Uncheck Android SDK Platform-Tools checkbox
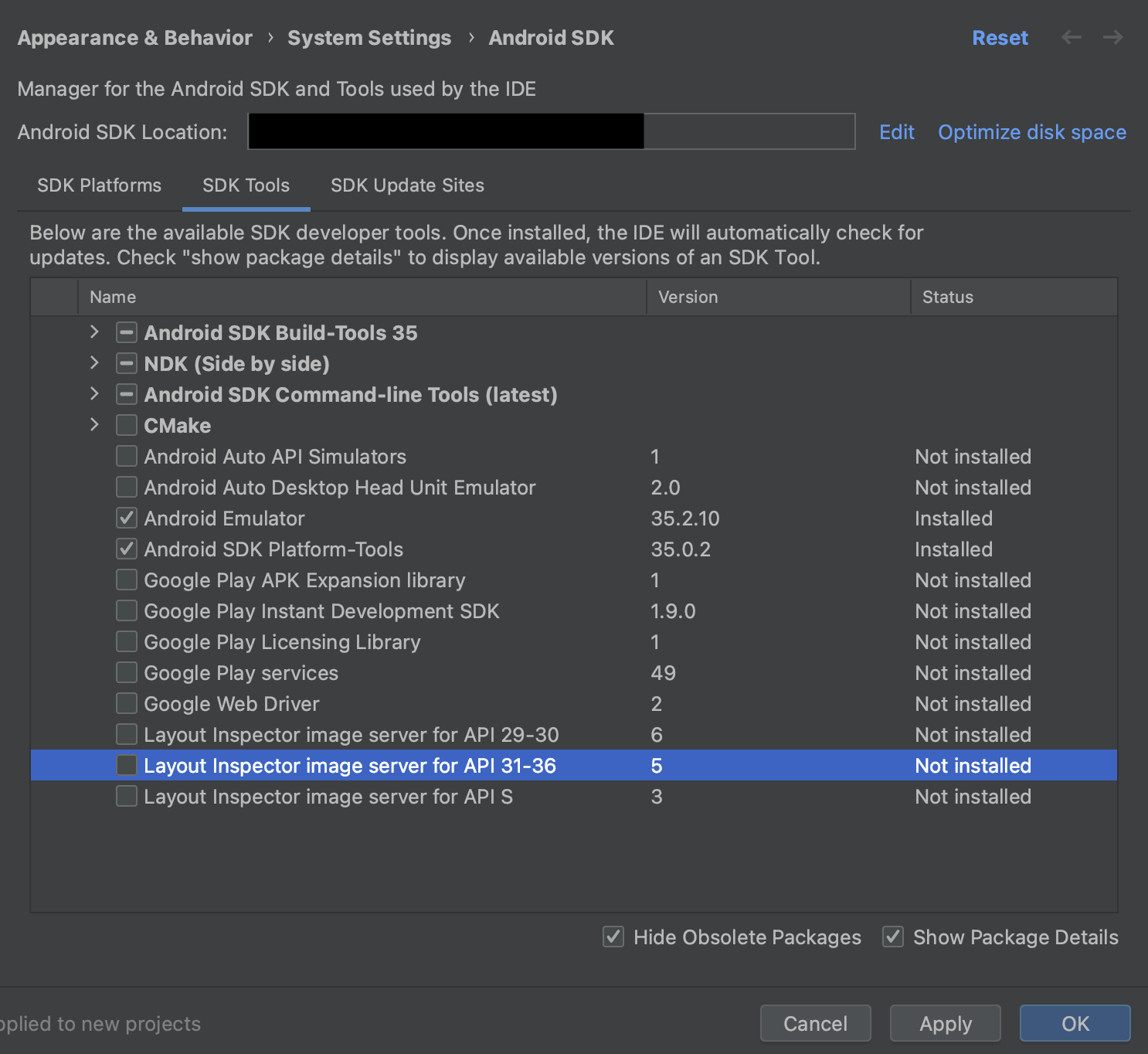Screen dimensions: 1148x1054 pos(127,549)
